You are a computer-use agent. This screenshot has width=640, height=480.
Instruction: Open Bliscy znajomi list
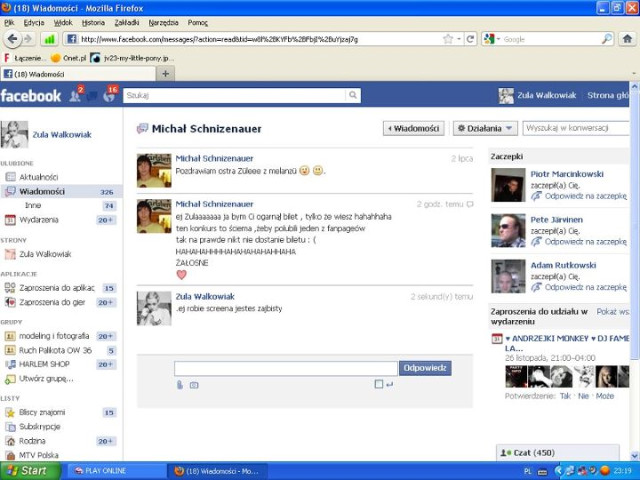point(42,412)
